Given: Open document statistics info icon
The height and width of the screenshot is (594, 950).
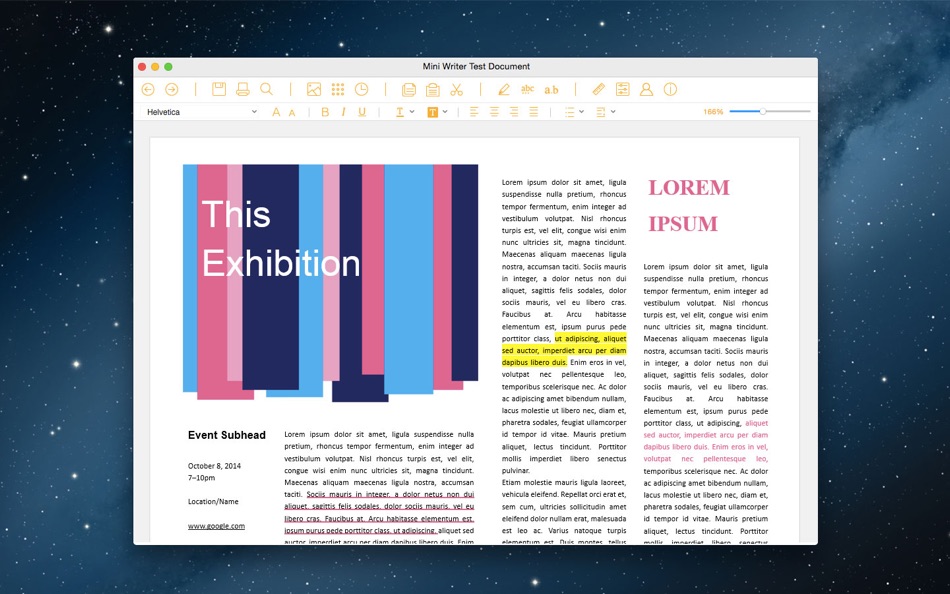Looking at the screenshot, I should 669,88.
